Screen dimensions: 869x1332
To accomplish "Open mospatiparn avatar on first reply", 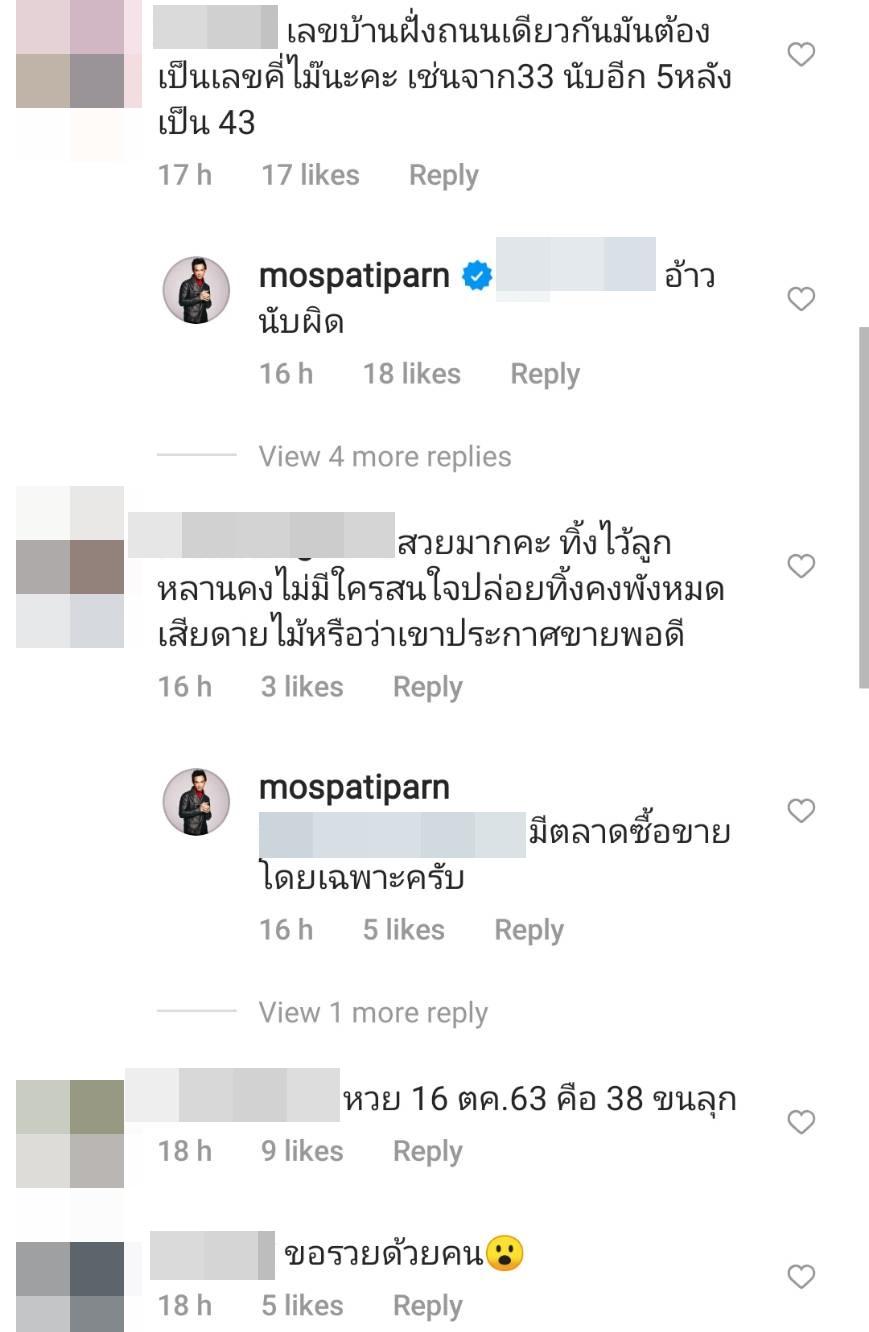I will pyautogui.click(x=197, y=290).
